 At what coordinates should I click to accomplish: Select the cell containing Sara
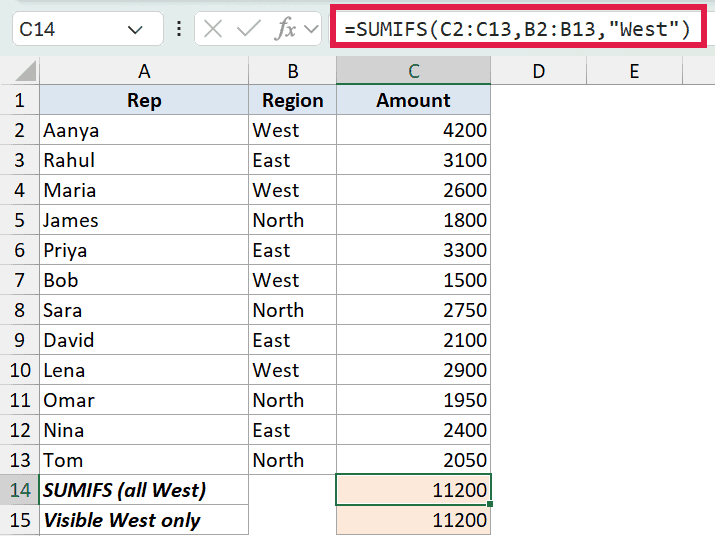[x=144, y=310]
